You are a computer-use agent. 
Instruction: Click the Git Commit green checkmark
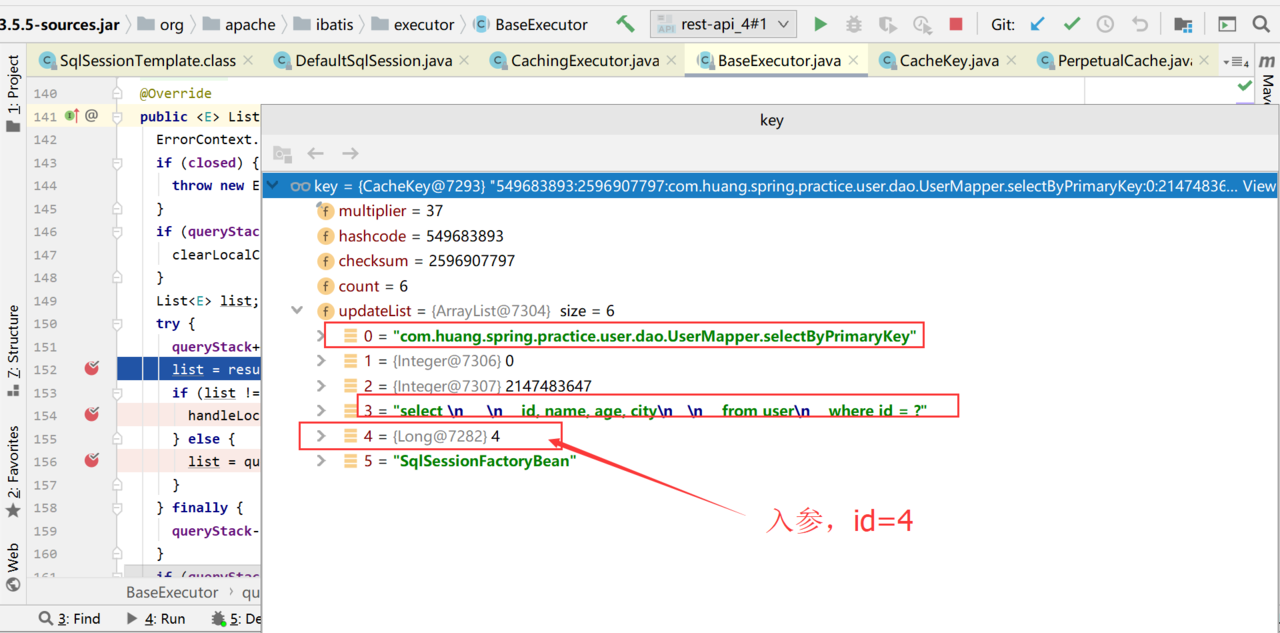pyautogui.click(x=1072, y=24)
